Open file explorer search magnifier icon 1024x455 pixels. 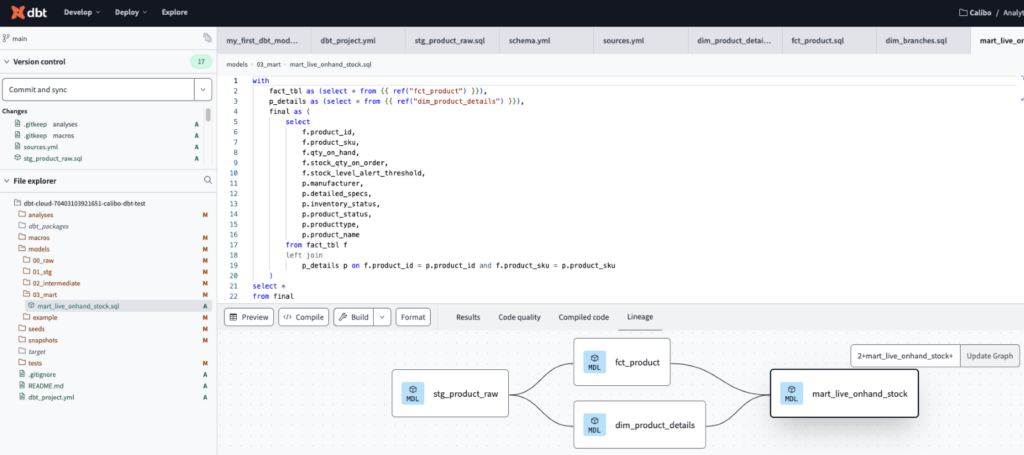point(208,180)
